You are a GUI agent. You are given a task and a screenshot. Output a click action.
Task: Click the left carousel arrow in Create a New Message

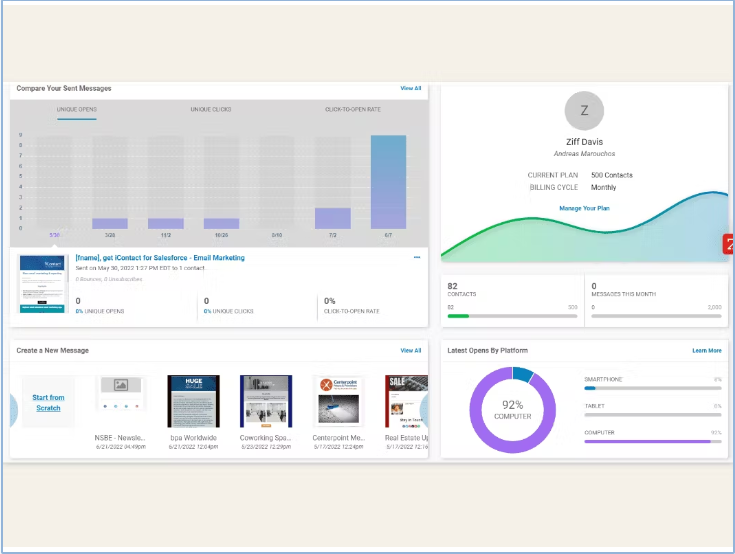click(14, 410)
